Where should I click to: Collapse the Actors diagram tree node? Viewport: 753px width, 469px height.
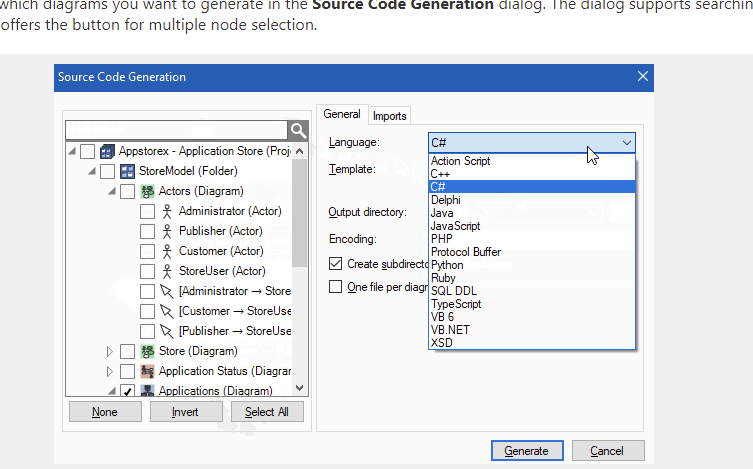(110, 191)
